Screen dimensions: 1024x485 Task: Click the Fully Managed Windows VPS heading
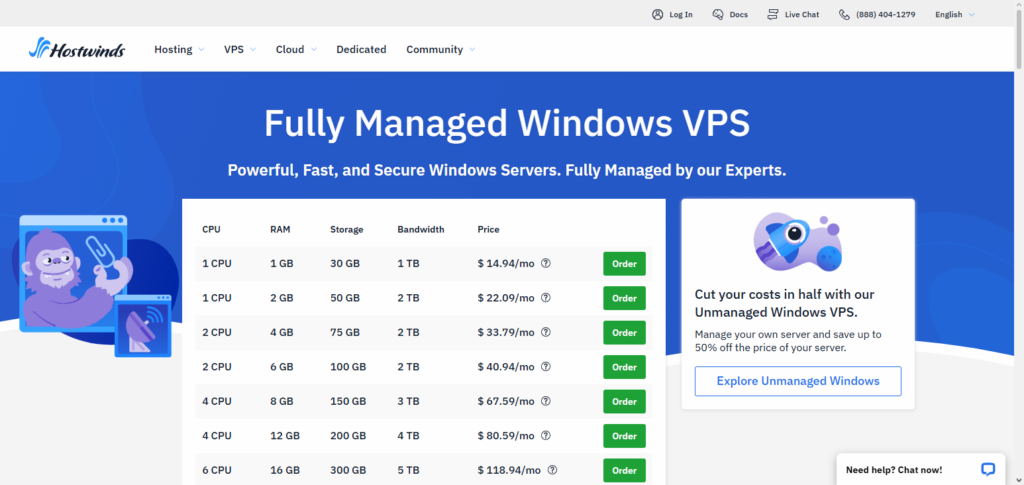pyautogui.click(x=507, y=123)
